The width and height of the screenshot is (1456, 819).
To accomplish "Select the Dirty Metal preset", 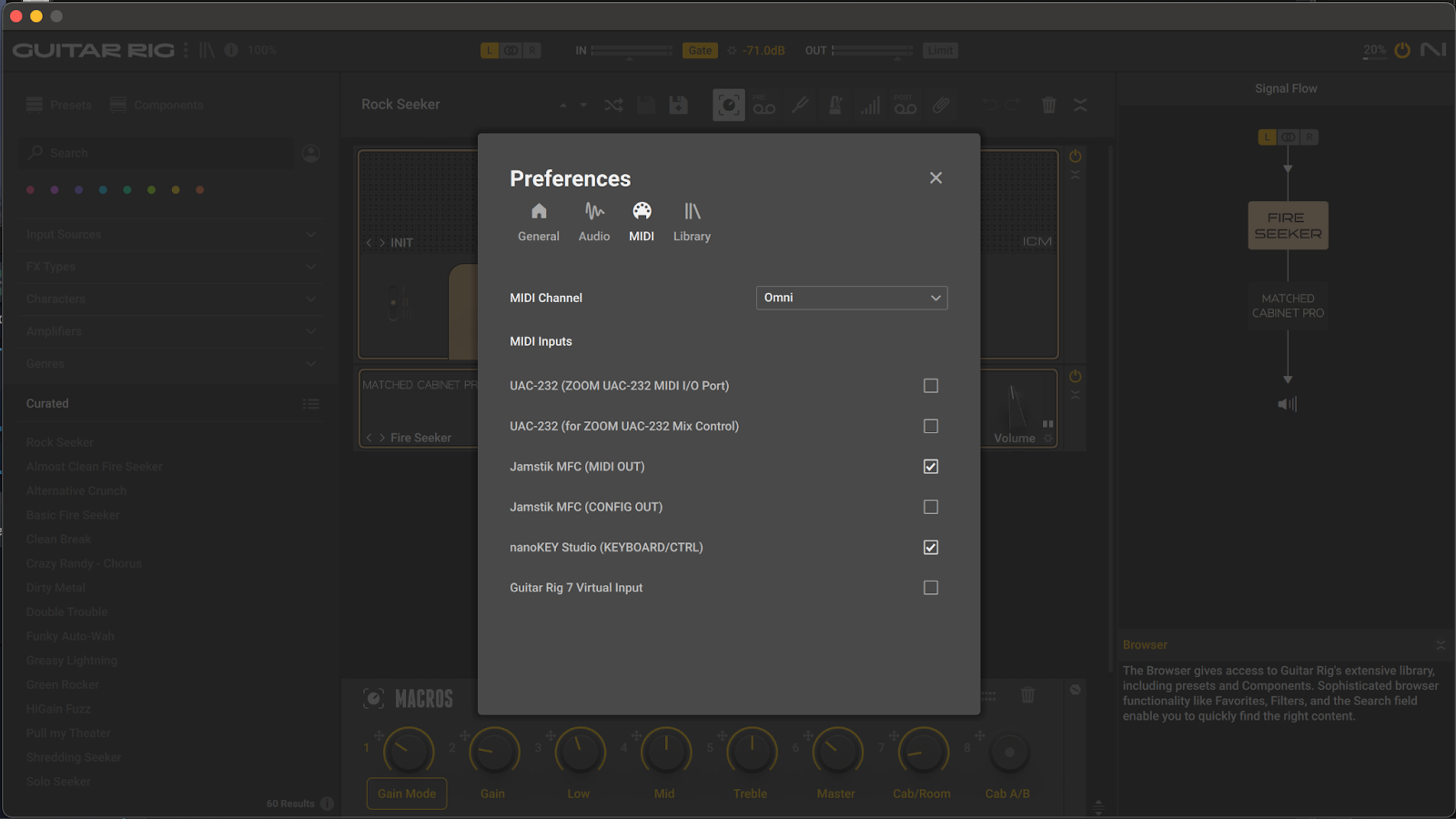I will pos(56,588).
